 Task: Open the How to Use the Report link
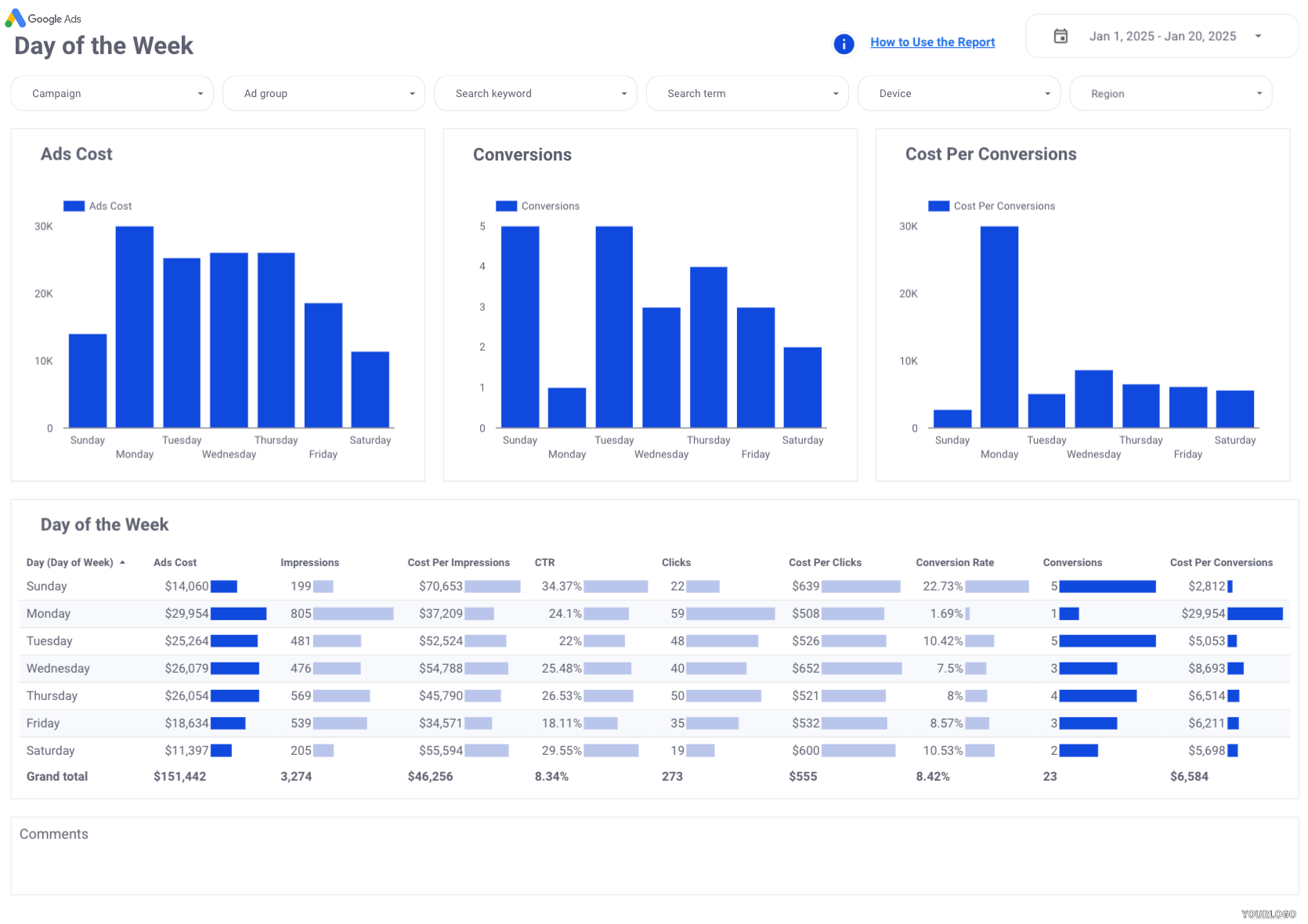click(x=932, y=42)
